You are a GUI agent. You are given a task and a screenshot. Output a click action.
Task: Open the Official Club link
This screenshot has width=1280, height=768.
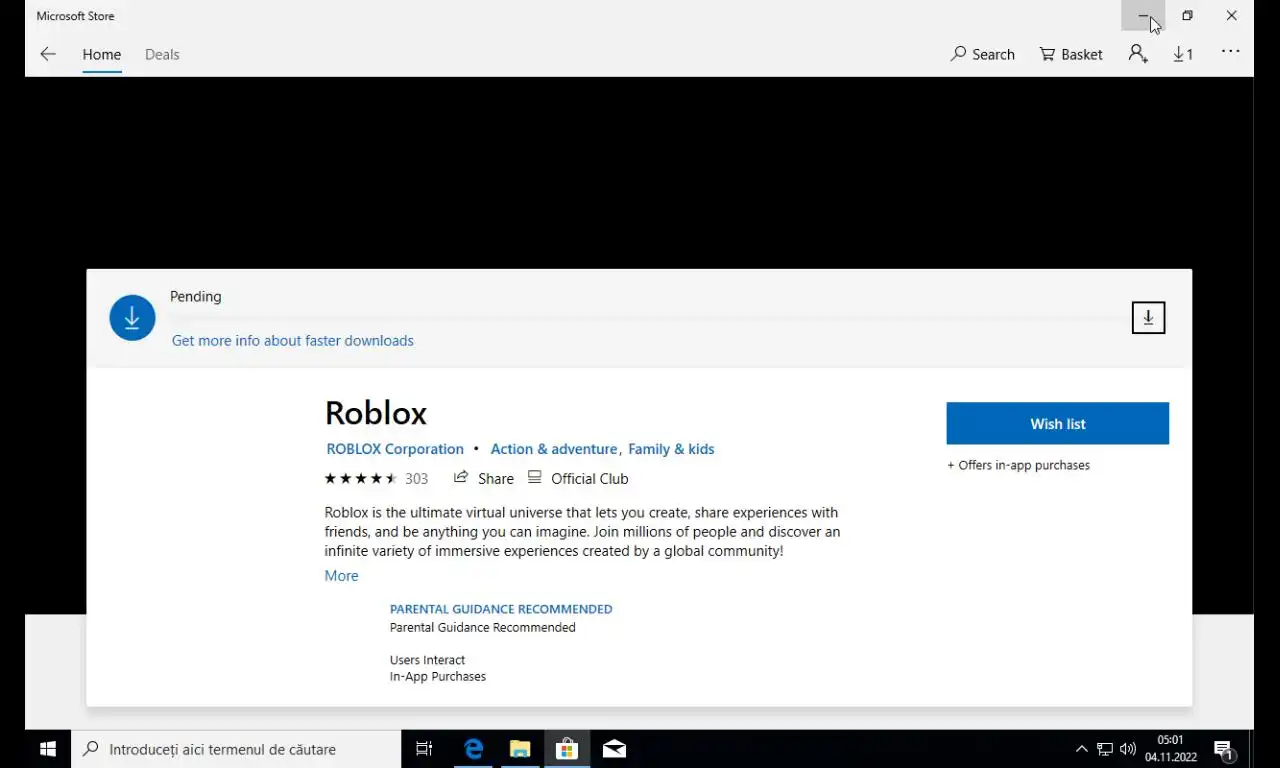coord(578,478)
